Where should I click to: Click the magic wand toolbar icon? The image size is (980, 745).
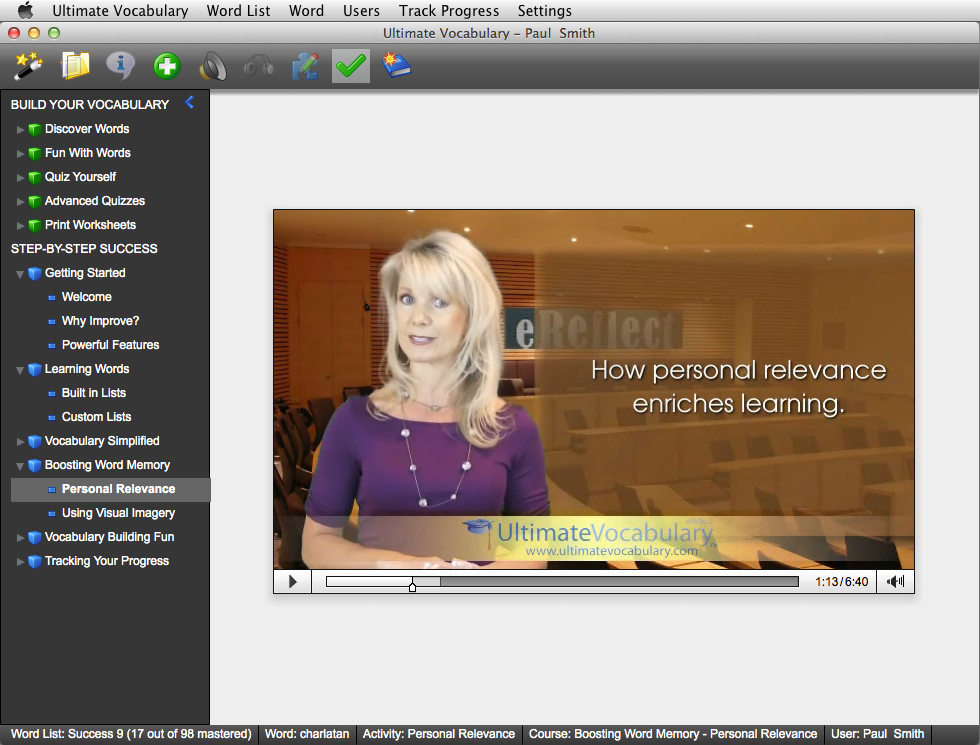pyautogui.click(x=26, y=67)
